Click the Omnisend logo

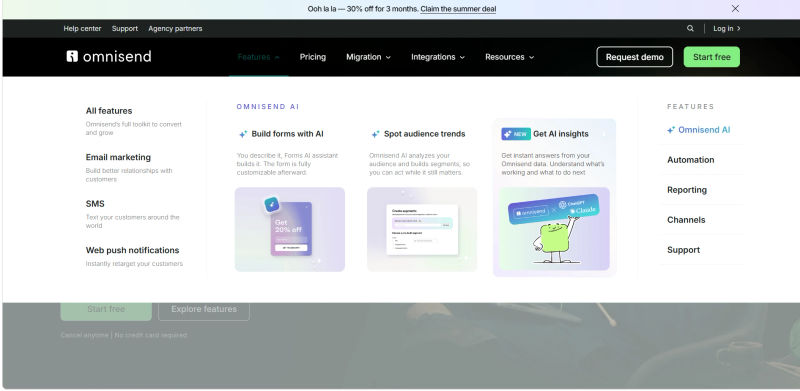point(109,57)
